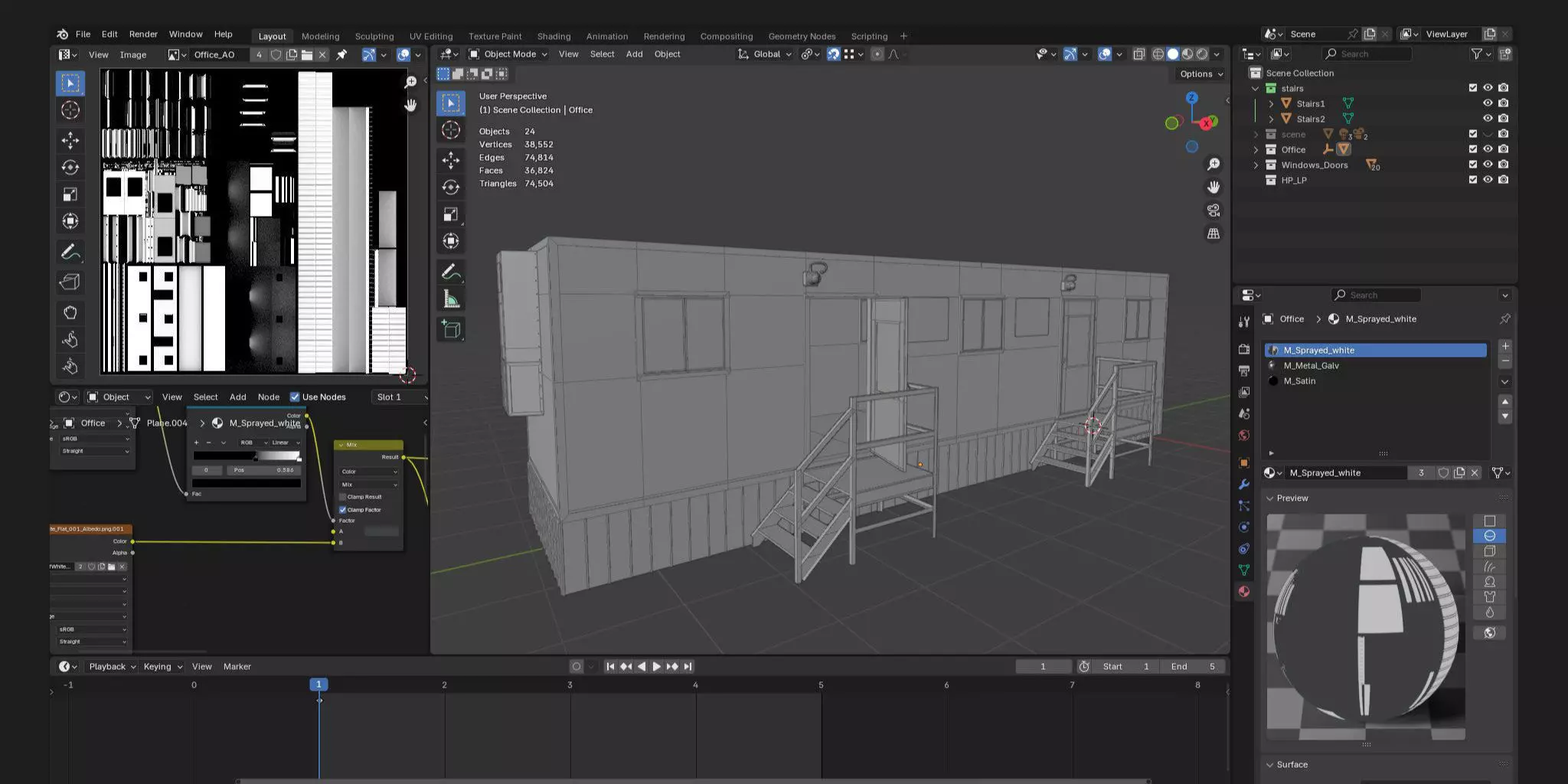The image size is (1568, 784).
Task: Open the viewport Options dropdown
Action: pyautogui.click(x=1201, y=74)
